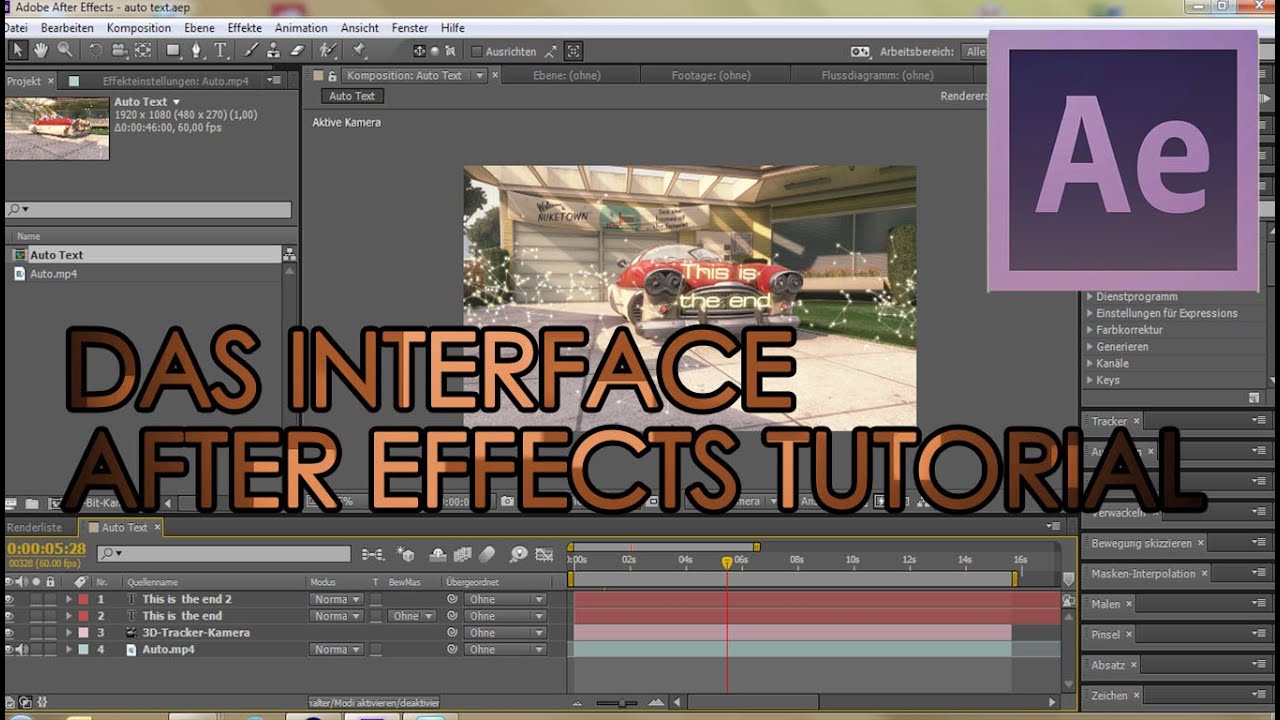This screenshot has width=1280, height=720.
Task: Select the Clone Stamp tool
Action: coord(273,50)
